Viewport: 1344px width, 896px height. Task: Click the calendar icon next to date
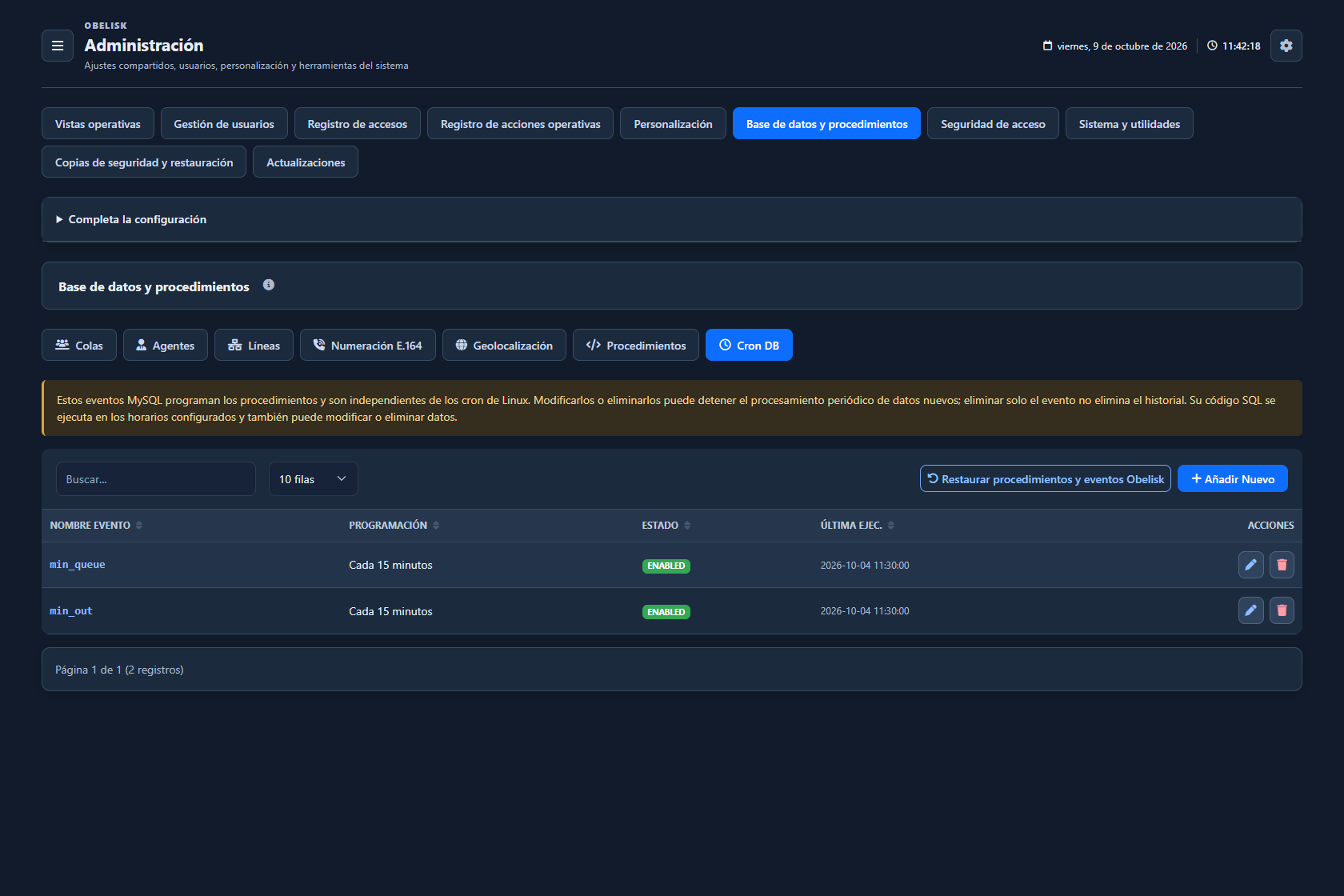click(x=1047, y=46)
